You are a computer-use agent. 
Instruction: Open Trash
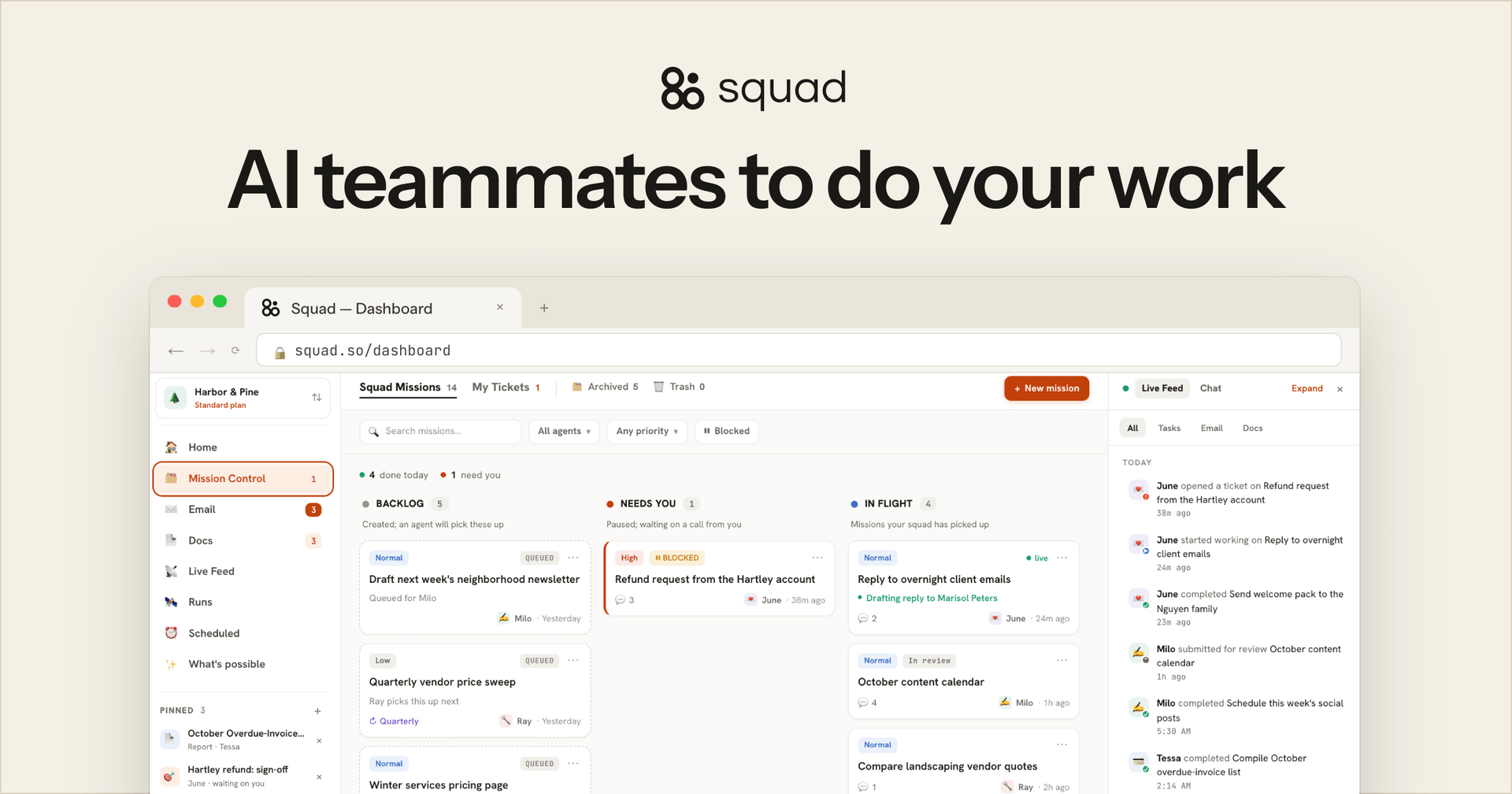(x=679, y=387)
